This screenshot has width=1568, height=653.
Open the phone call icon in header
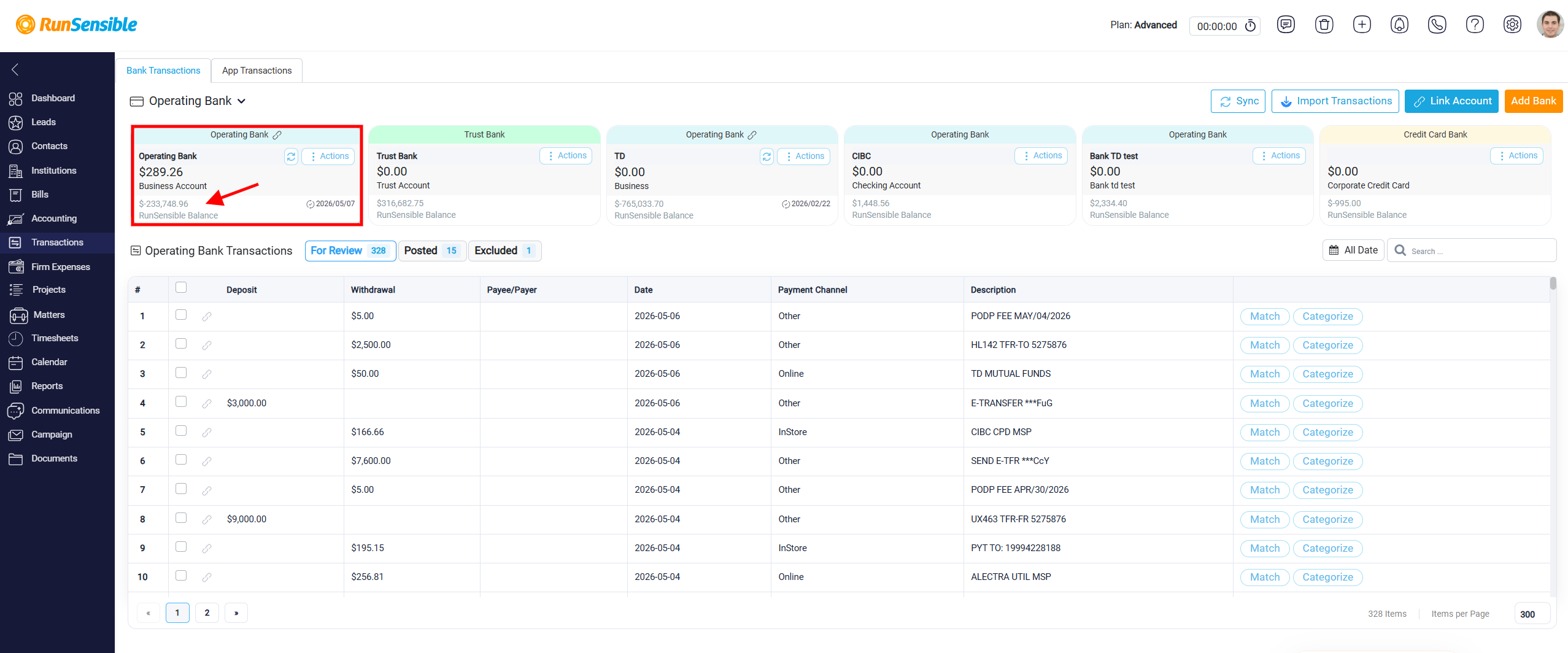click(x=1437, y=25)
